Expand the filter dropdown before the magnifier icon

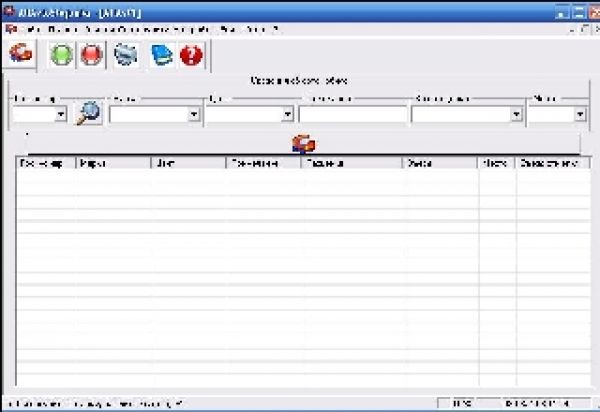pyautogui.click(x=61, y=114)
